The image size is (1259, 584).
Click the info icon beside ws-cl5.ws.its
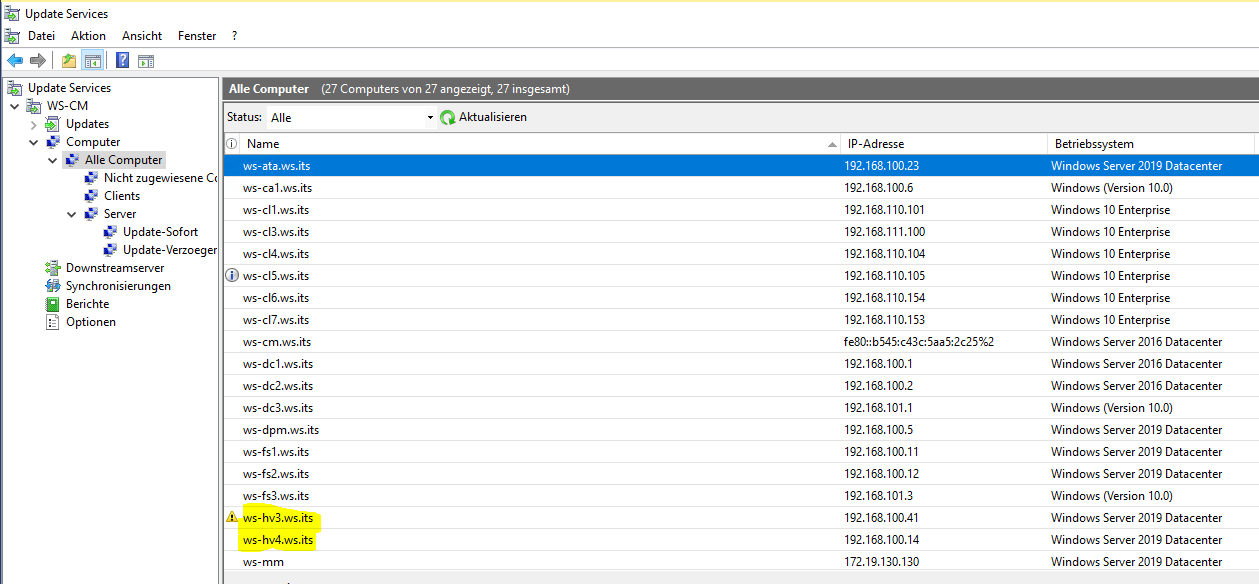[x=232, y=276]
